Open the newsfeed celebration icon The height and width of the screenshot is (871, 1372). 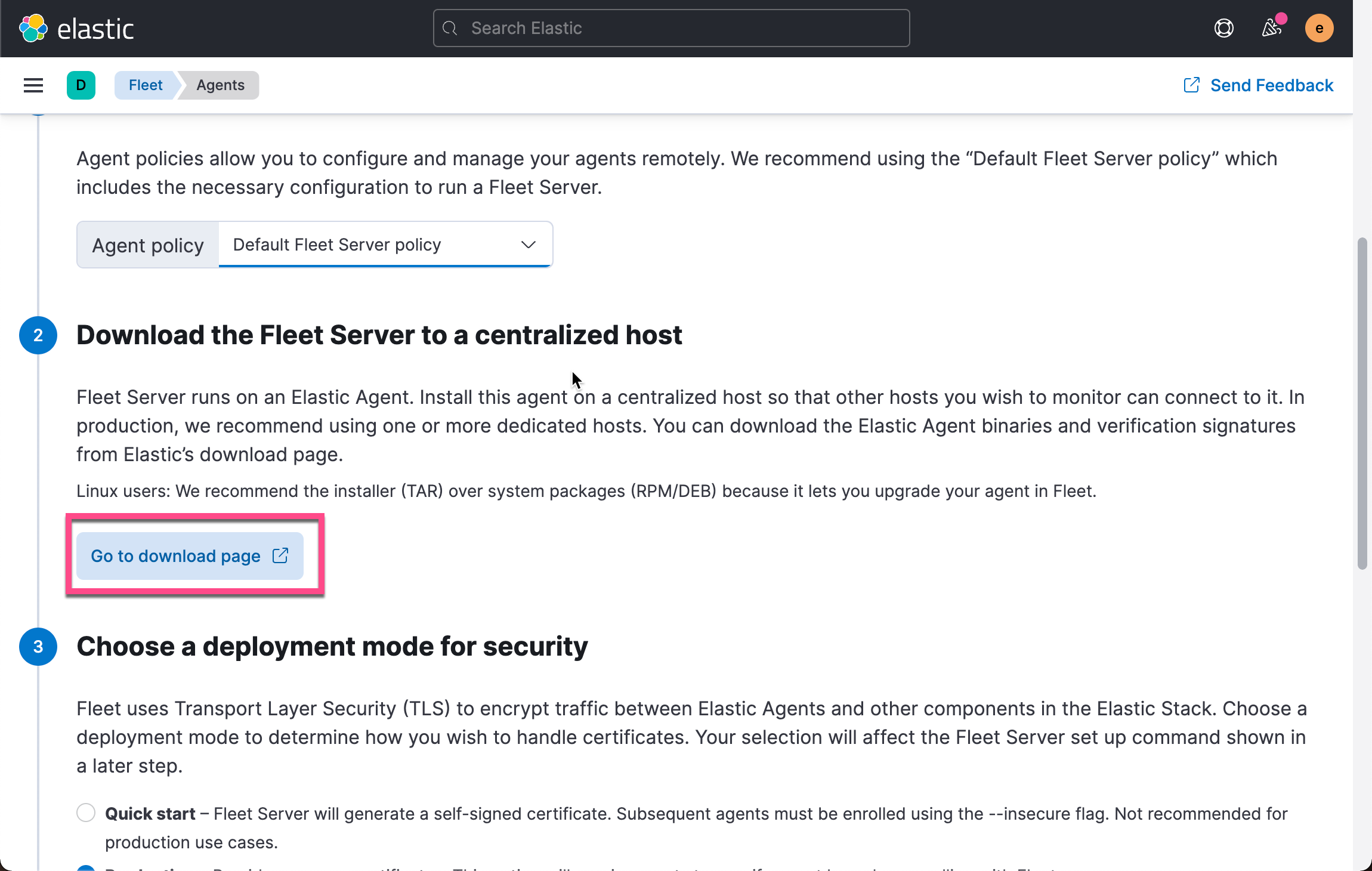1271,28
